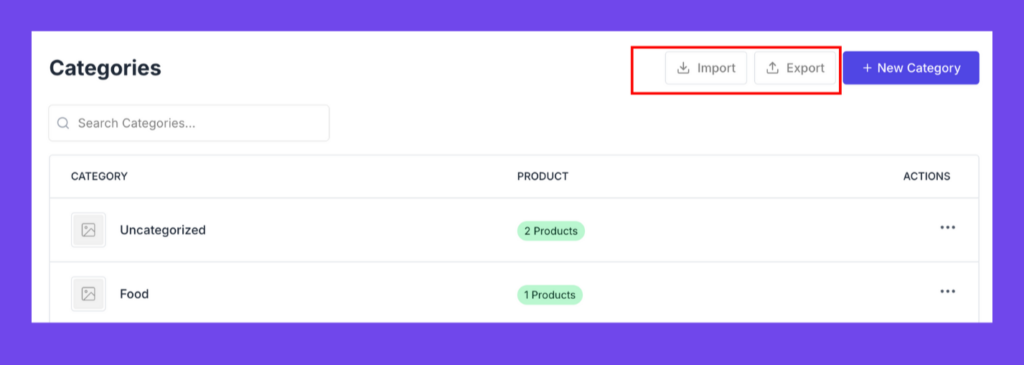This screenshot has width=1024, height=365.
Task: Create a New Category
Action: tap(911, 68)
